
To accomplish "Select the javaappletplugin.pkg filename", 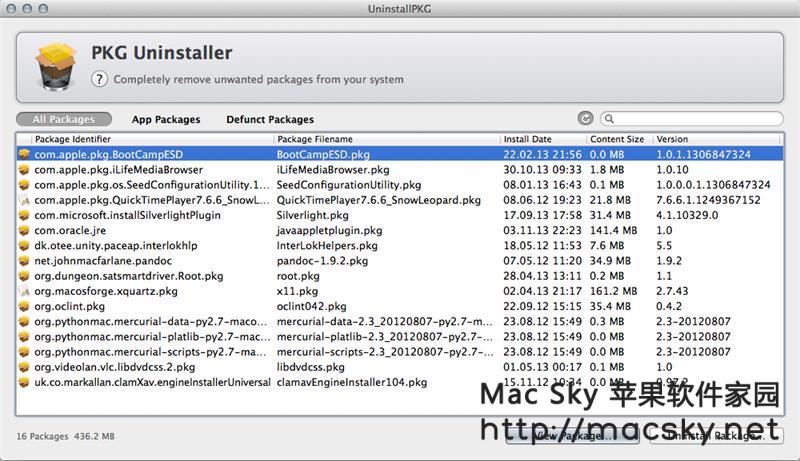I will coord(329,230).
